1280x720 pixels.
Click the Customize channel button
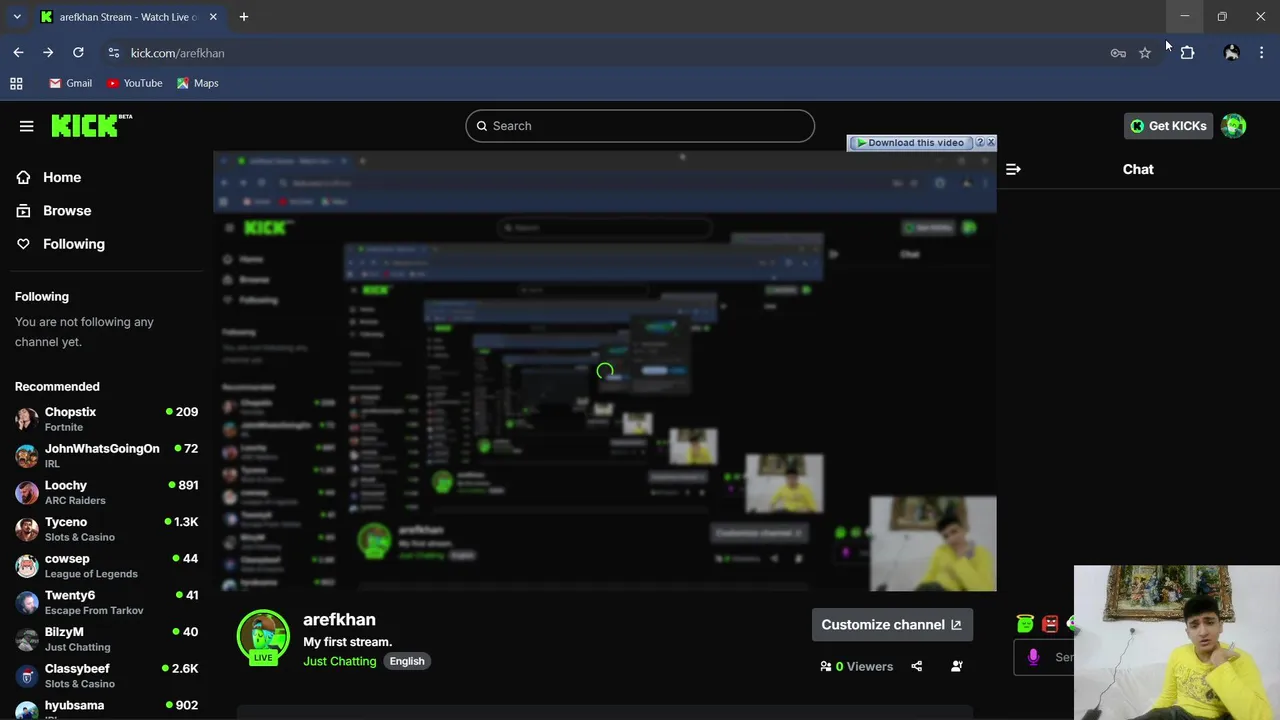[x=892, y=625]
